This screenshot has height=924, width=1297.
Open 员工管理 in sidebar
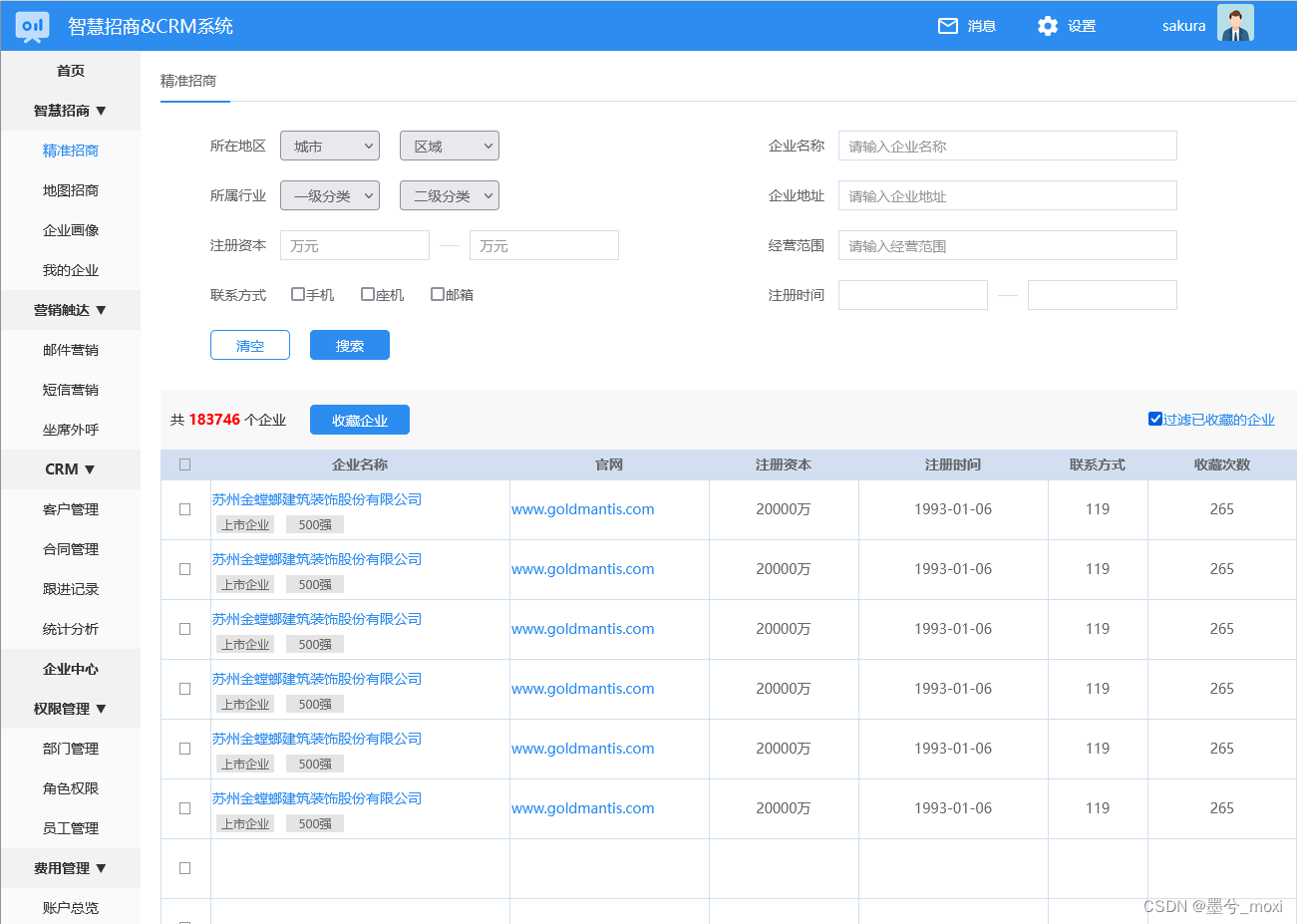click(71, 828)
